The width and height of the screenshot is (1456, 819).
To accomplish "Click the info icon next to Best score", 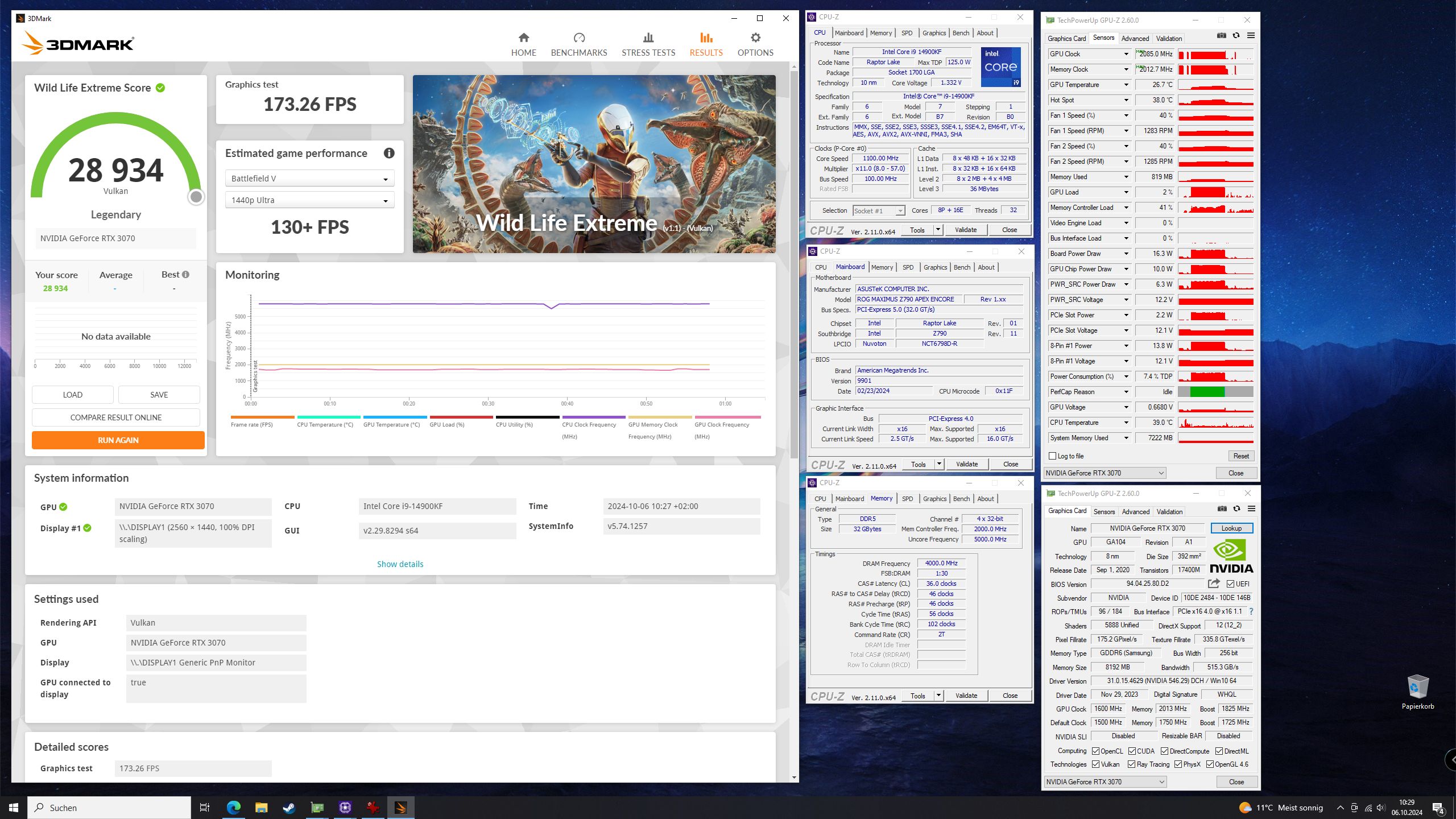I will 185,274.
